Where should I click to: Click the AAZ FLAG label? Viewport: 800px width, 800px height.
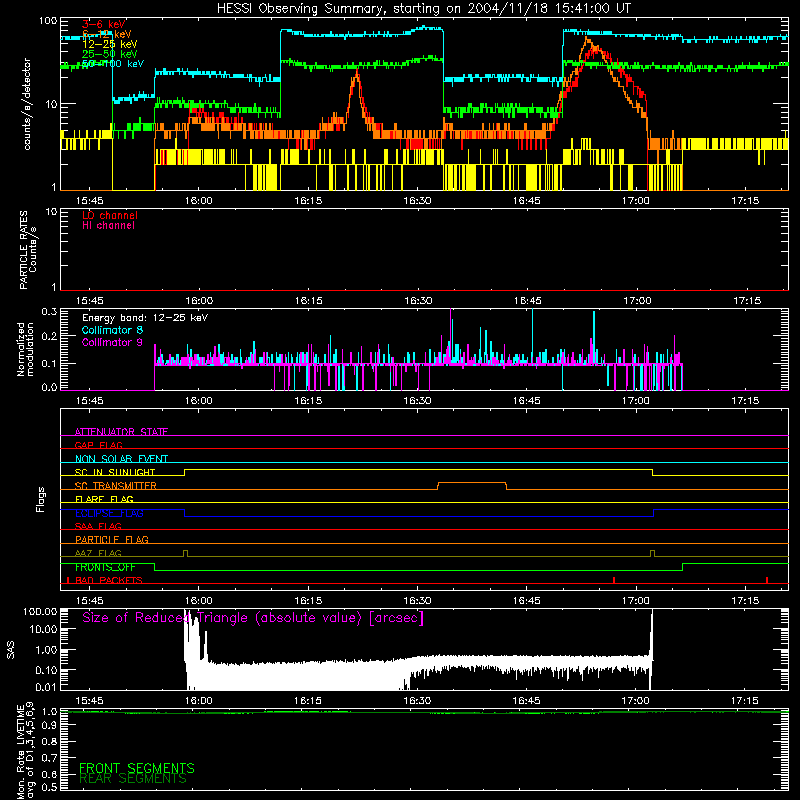[x=98, y=553]
